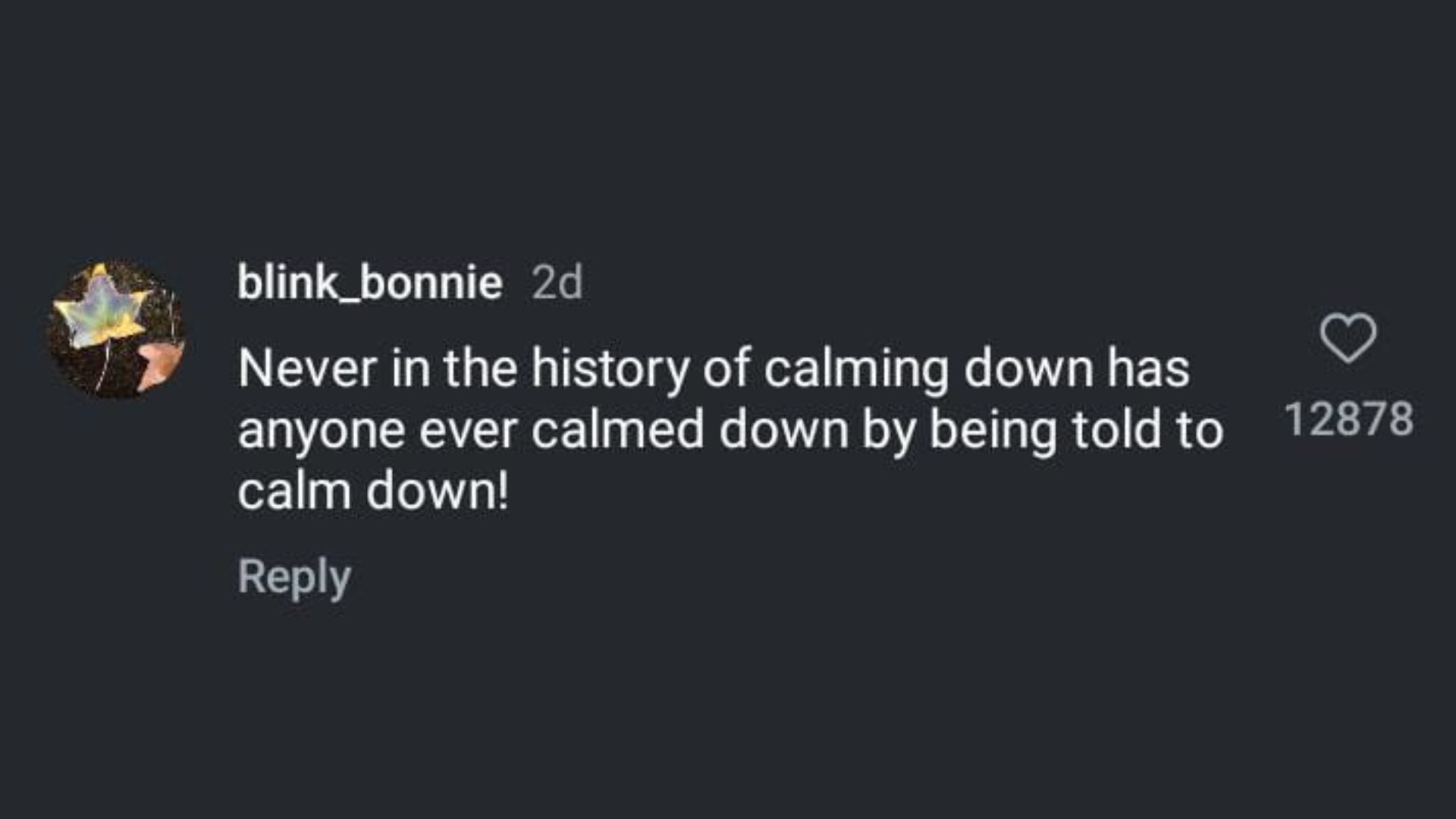Click the middle comment line starting with "anyone"
This screenshot has height=819, width=1456.
(x=730, y=431)
